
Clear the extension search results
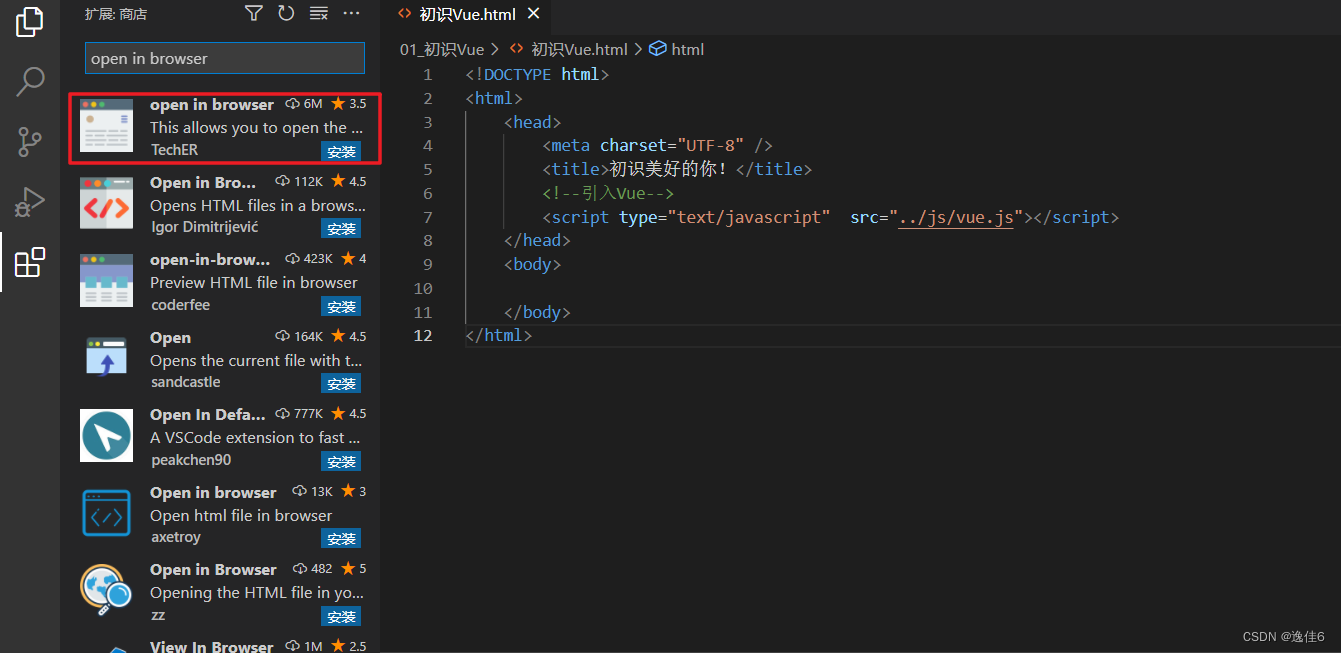[319, 13]
